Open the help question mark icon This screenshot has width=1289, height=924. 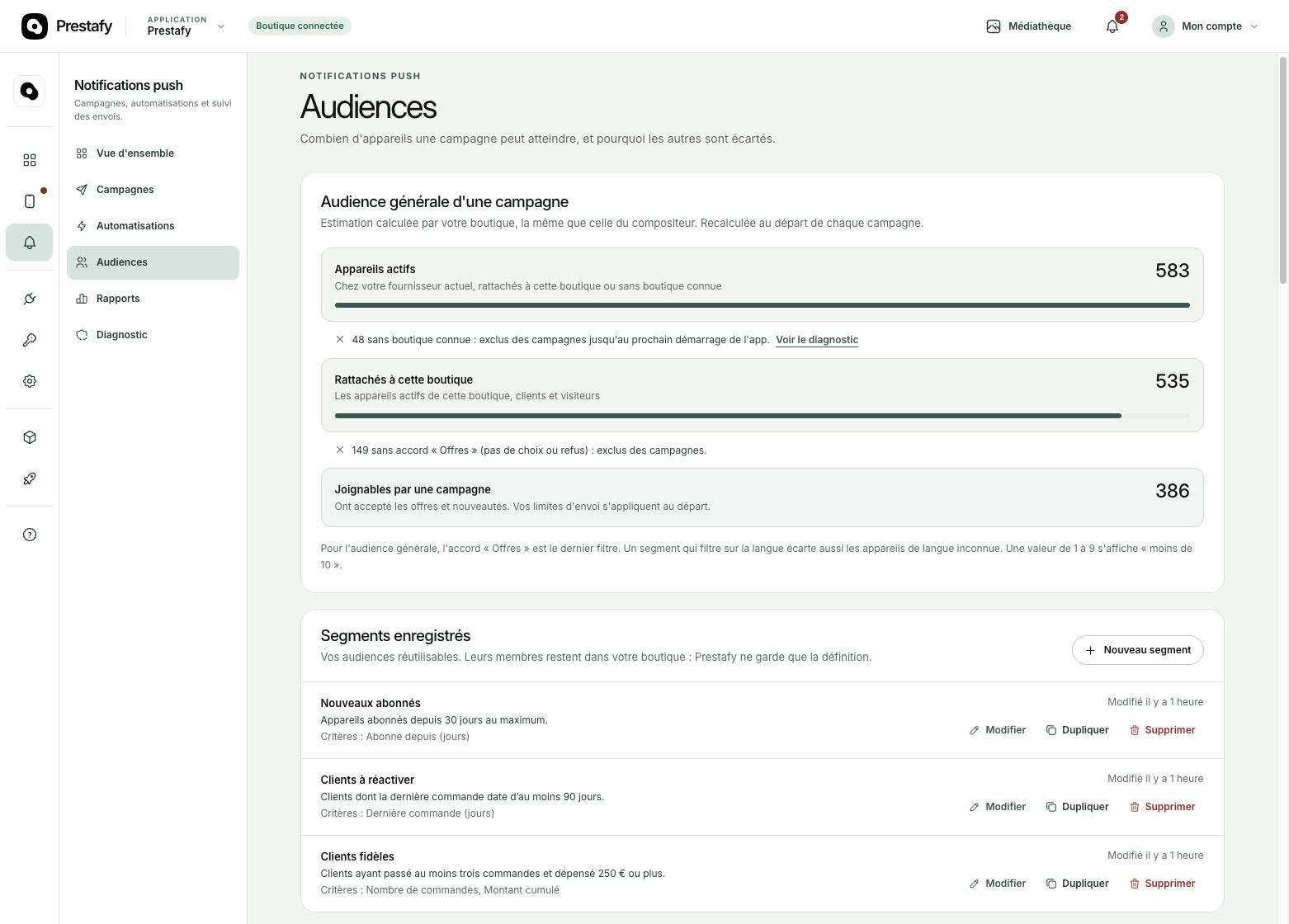(30, 535)
